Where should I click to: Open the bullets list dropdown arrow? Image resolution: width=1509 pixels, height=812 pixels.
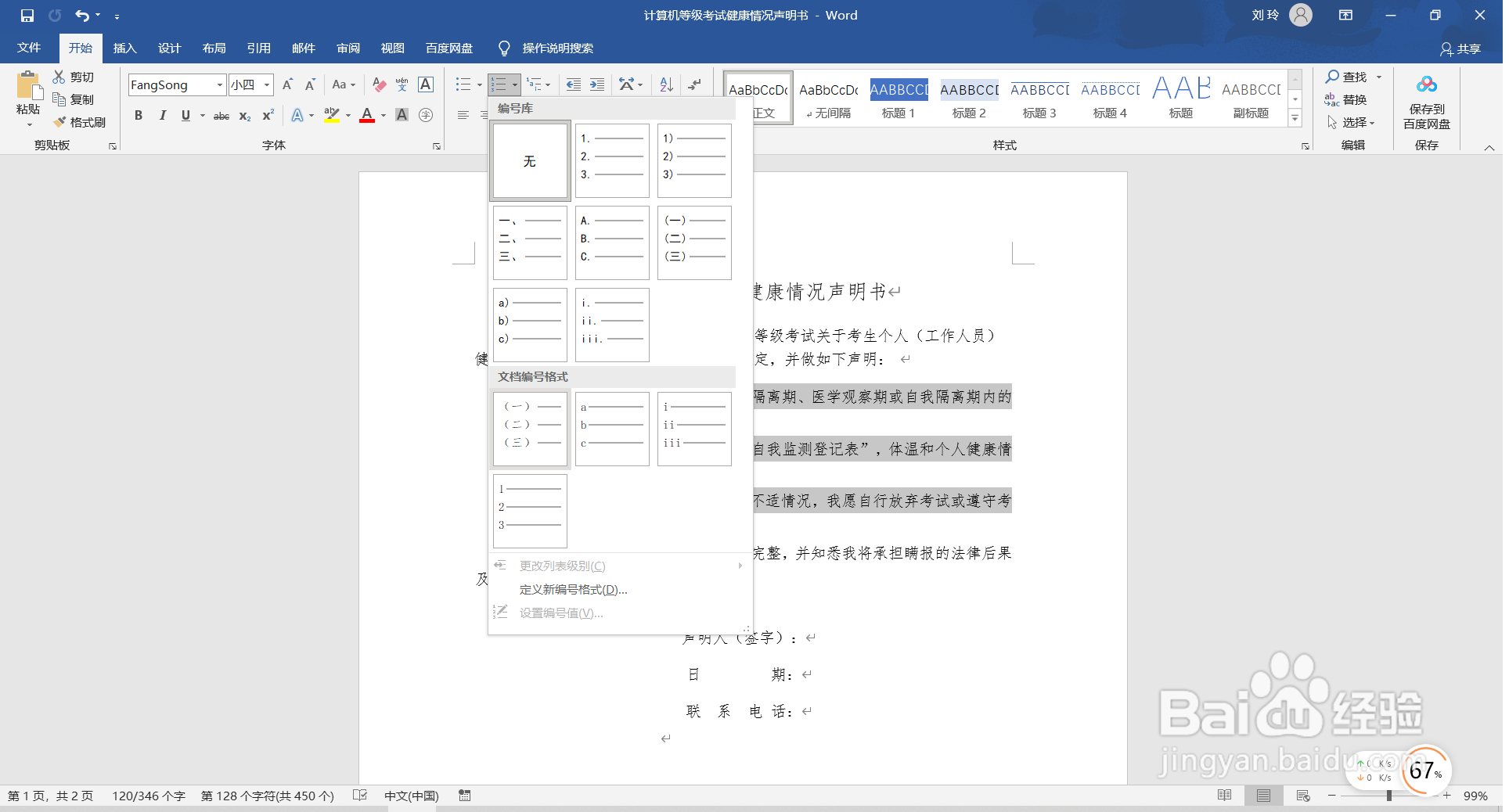479,84
